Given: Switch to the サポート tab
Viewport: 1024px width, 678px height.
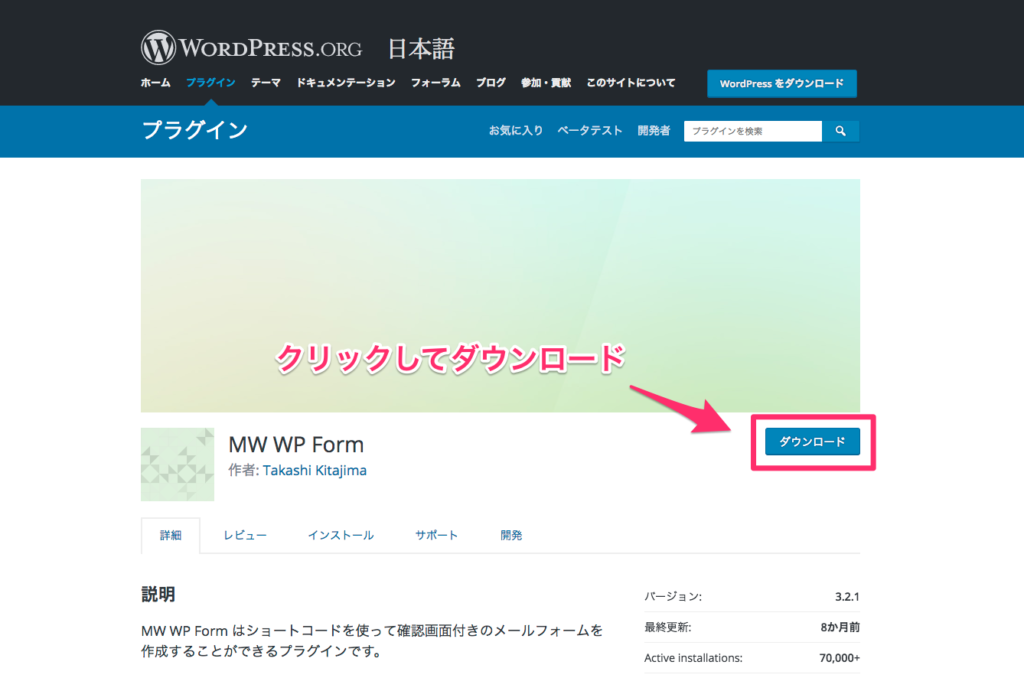Looking at the screenshot, I should 436,535.
